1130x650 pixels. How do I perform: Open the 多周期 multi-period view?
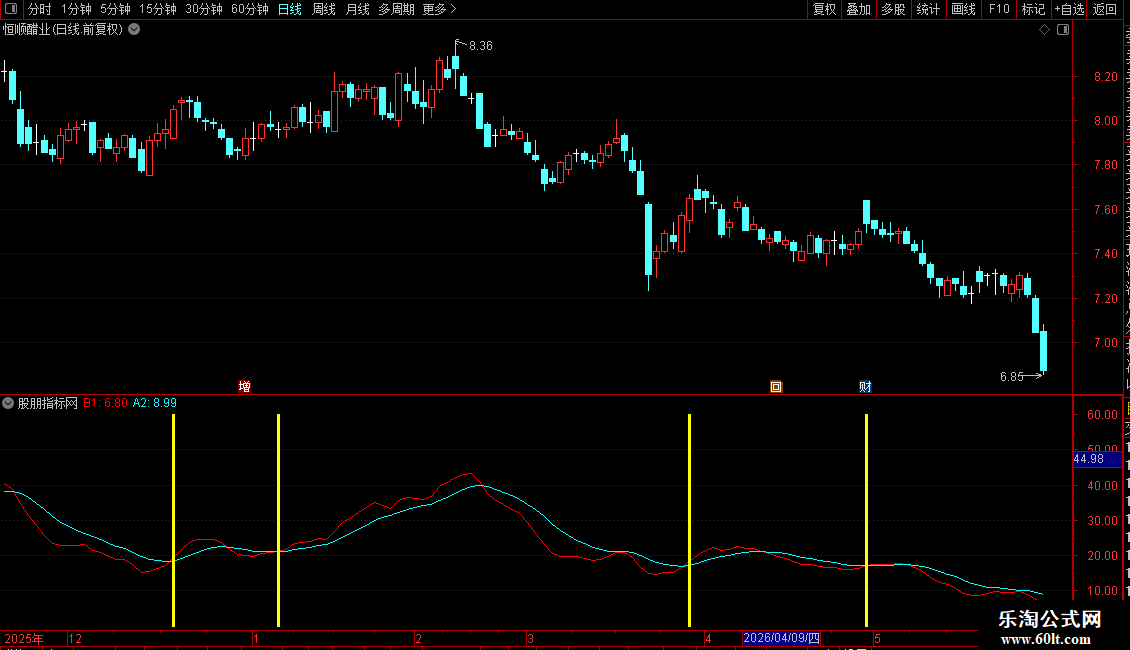(396, 9)
